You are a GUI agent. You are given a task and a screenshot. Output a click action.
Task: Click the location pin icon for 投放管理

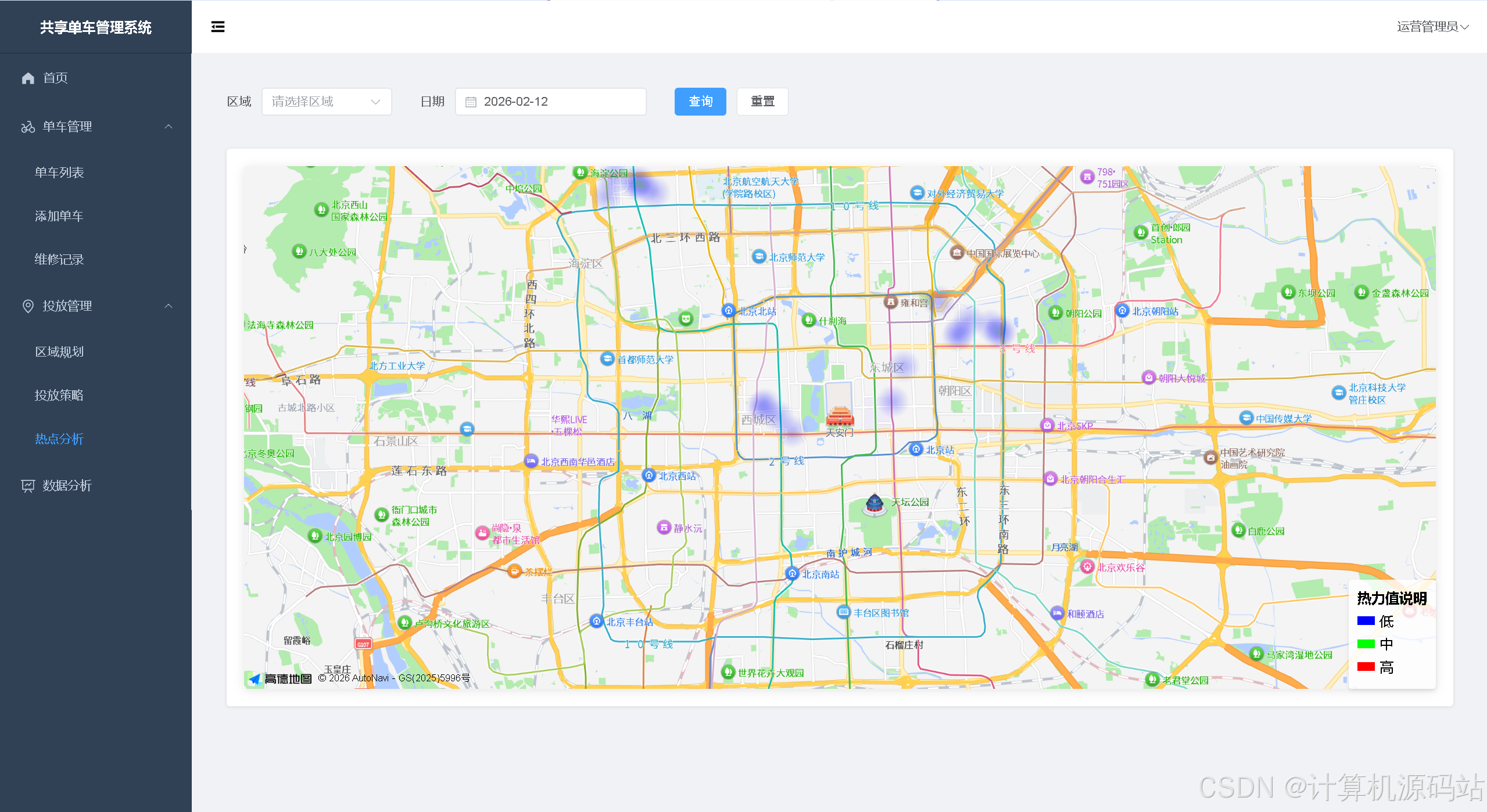(x=28, y=306)
